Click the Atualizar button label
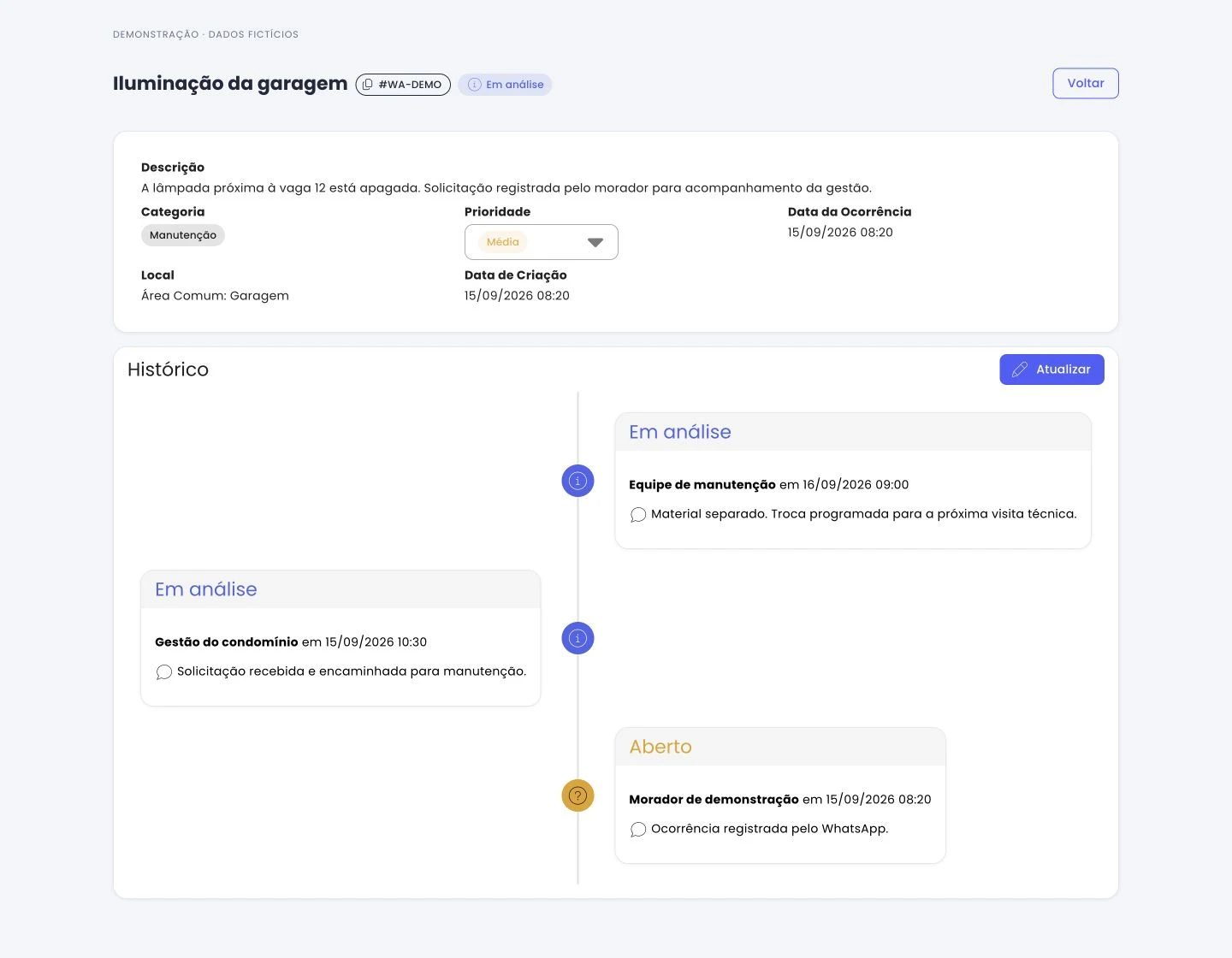1232x958 pixels. tap(1063, 370)
